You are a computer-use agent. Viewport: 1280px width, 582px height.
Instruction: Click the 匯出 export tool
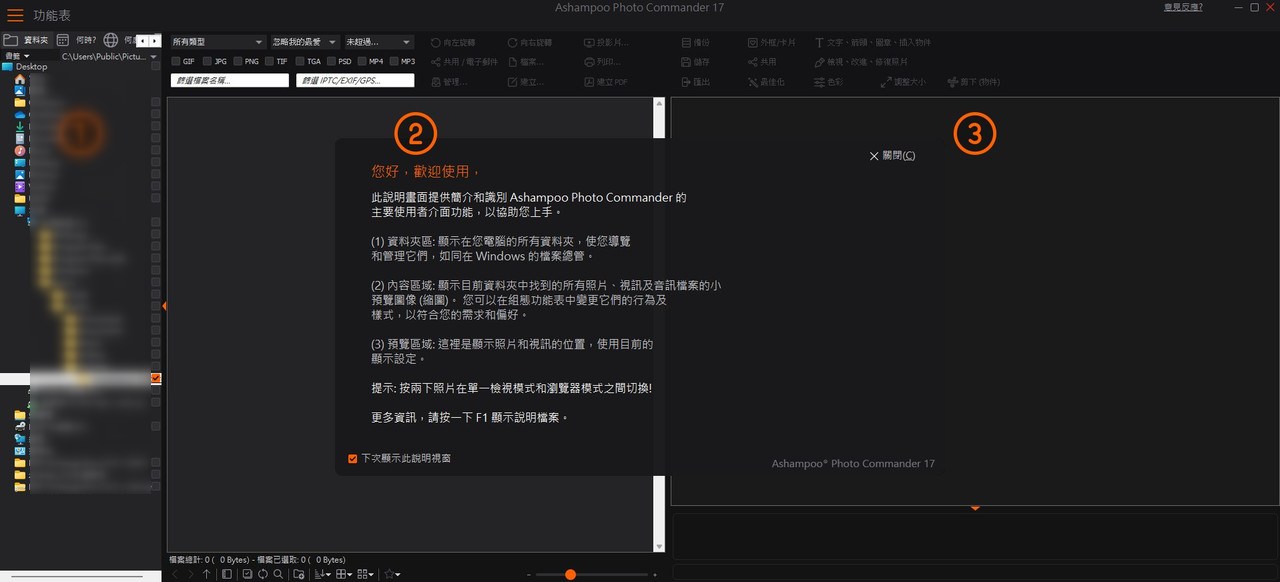695,82
